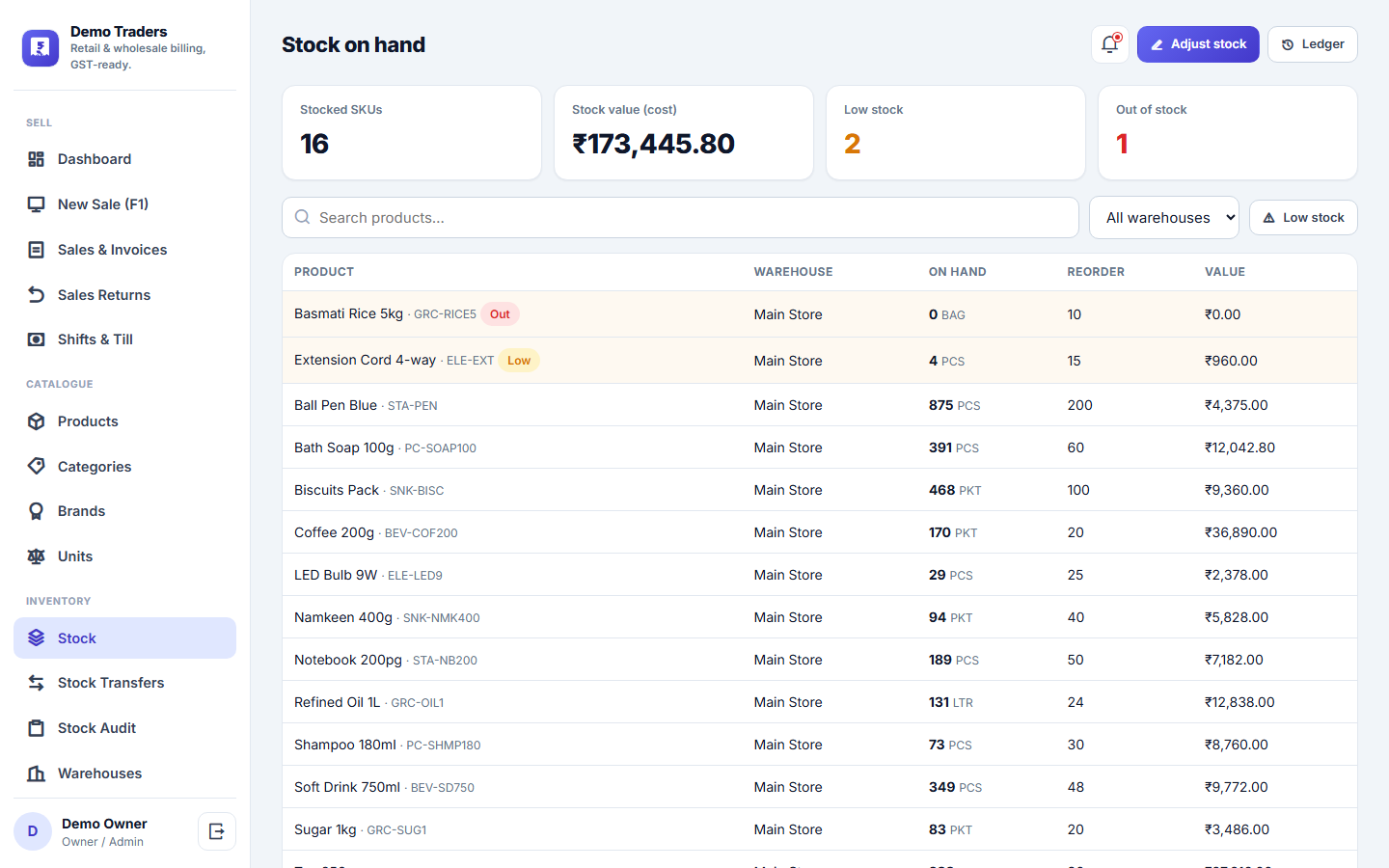Click the Sales Returns arrow icon
The image size is (1389, 868).
37,295
